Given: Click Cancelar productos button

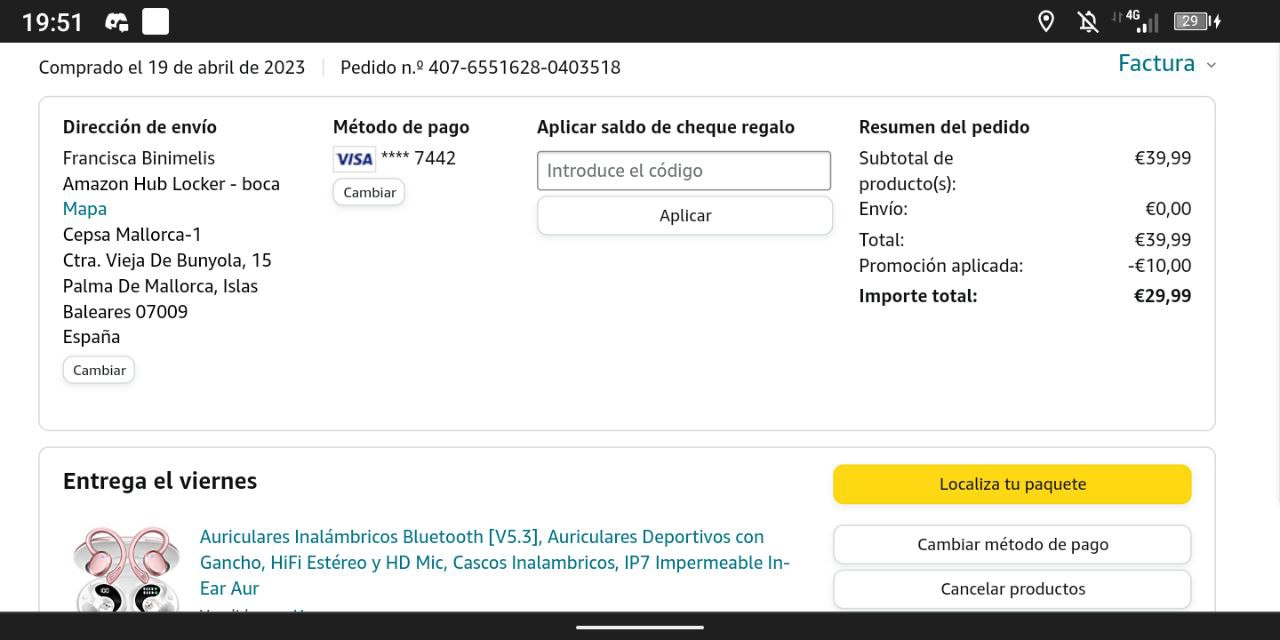Looking at the screenshot, I should click(x=1012, y=589).
